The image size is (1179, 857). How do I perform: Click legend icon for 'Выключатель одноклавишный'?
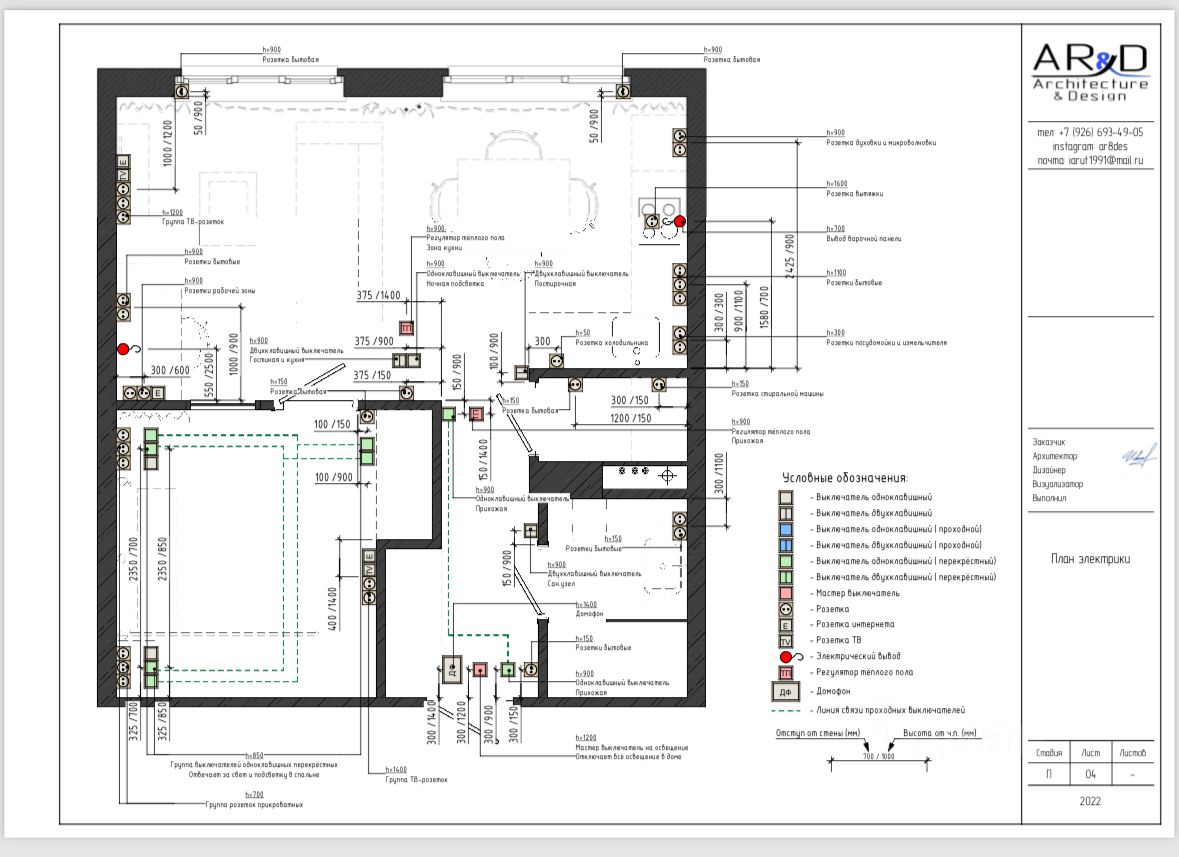[x=785, y=498]
